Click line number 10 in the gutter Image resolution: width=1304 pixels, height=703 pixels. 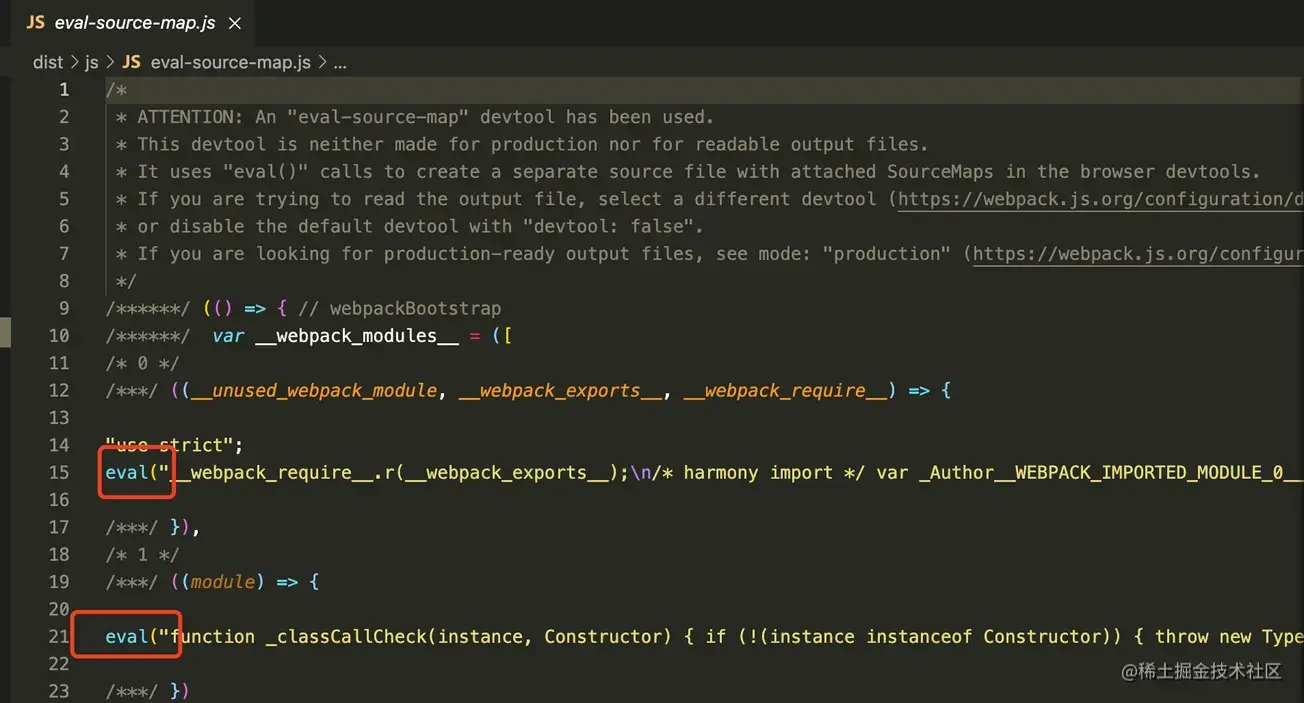point(59,336)
